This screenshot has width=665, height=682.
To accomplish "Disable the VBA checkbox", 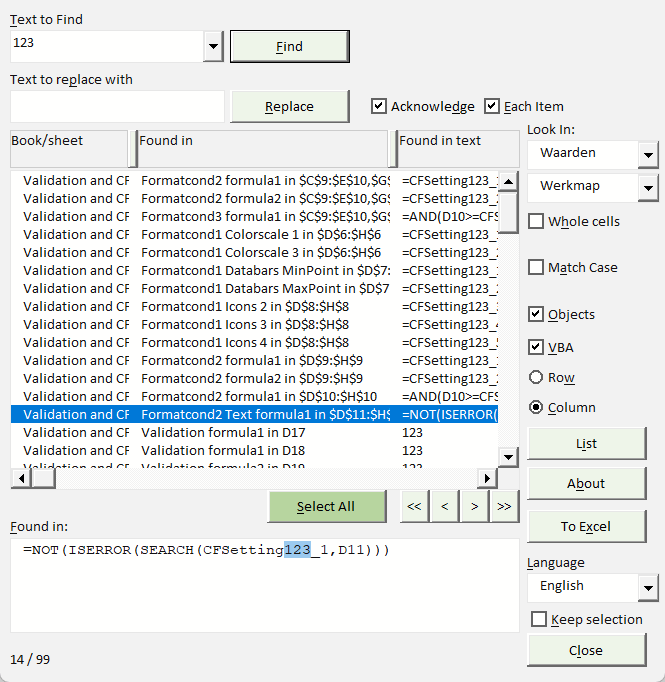I will click(x=536, y=347).
